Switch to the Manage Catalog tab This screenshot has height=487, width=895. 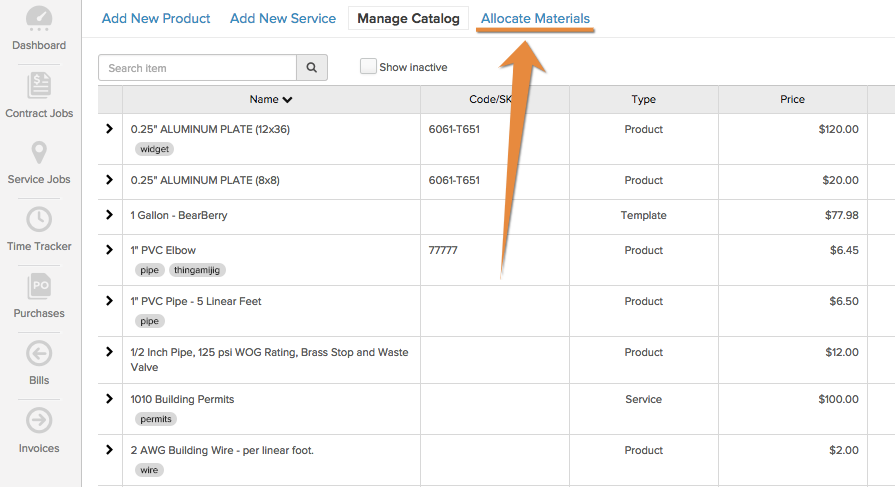[x=408, y=18]
